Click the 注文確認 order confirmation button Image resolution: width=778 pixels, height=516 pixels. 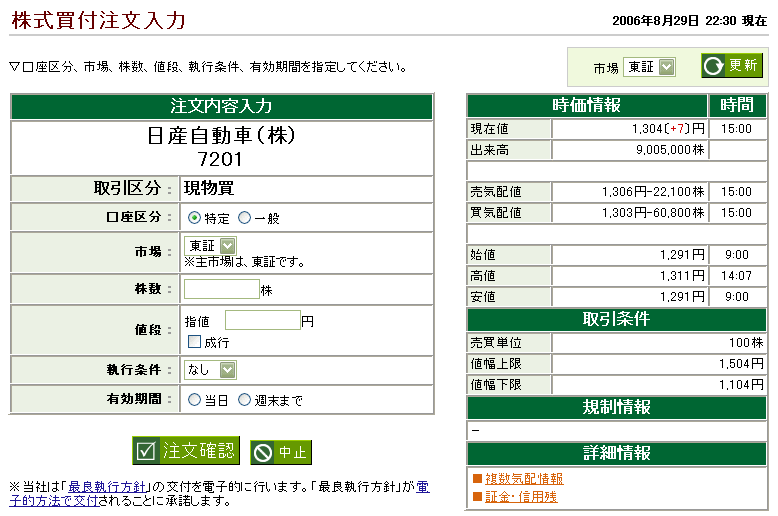point(186,451)
